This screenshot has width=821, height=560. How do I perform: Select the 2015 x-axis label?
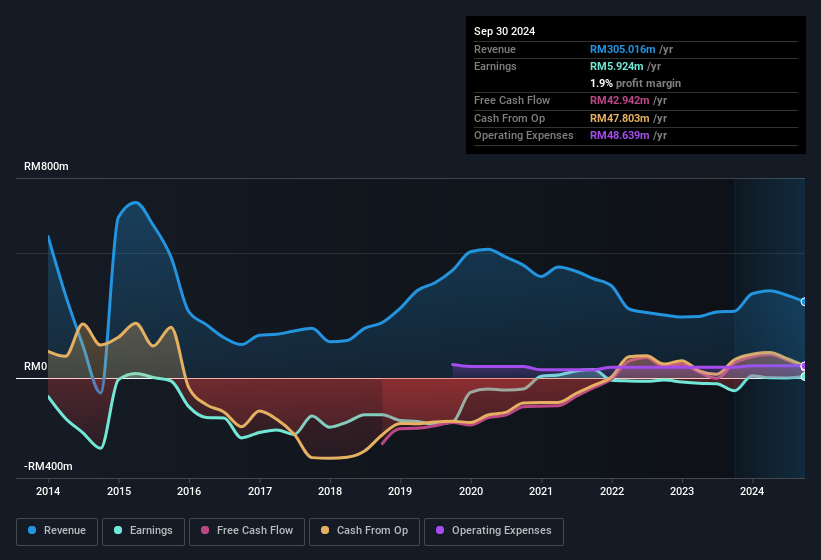[119, 491]
